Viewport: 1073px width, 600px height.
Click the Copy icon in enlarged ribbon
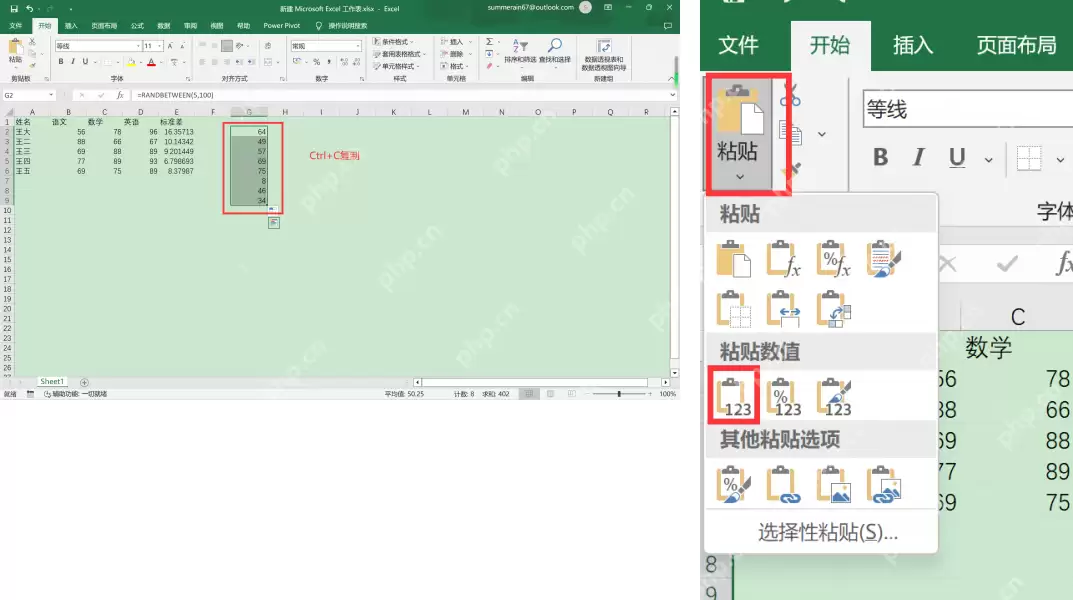tap(790, 133)
